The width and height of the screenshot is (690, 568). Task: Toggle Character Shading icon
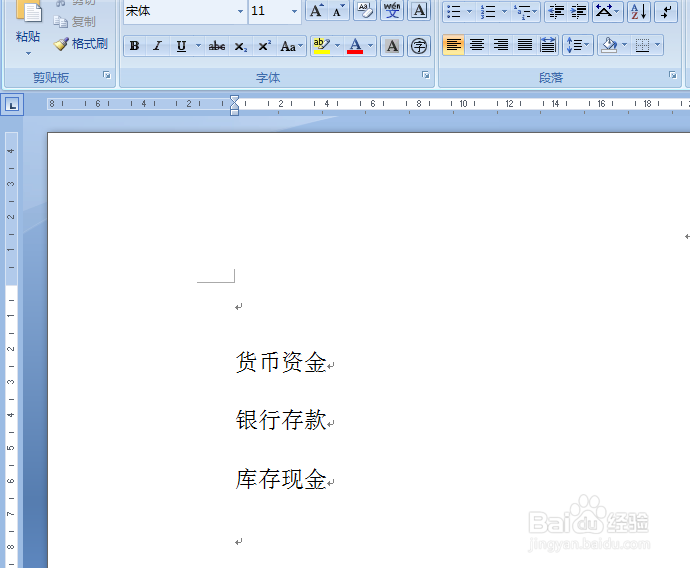point(392,46)
